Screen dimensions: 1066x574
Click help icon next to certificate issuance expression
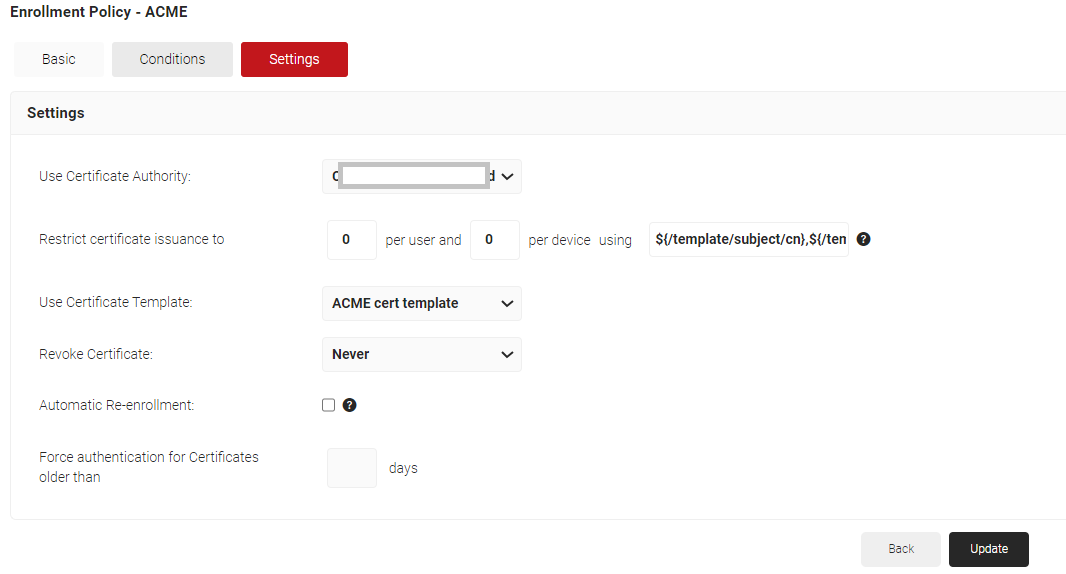point(864,240)
